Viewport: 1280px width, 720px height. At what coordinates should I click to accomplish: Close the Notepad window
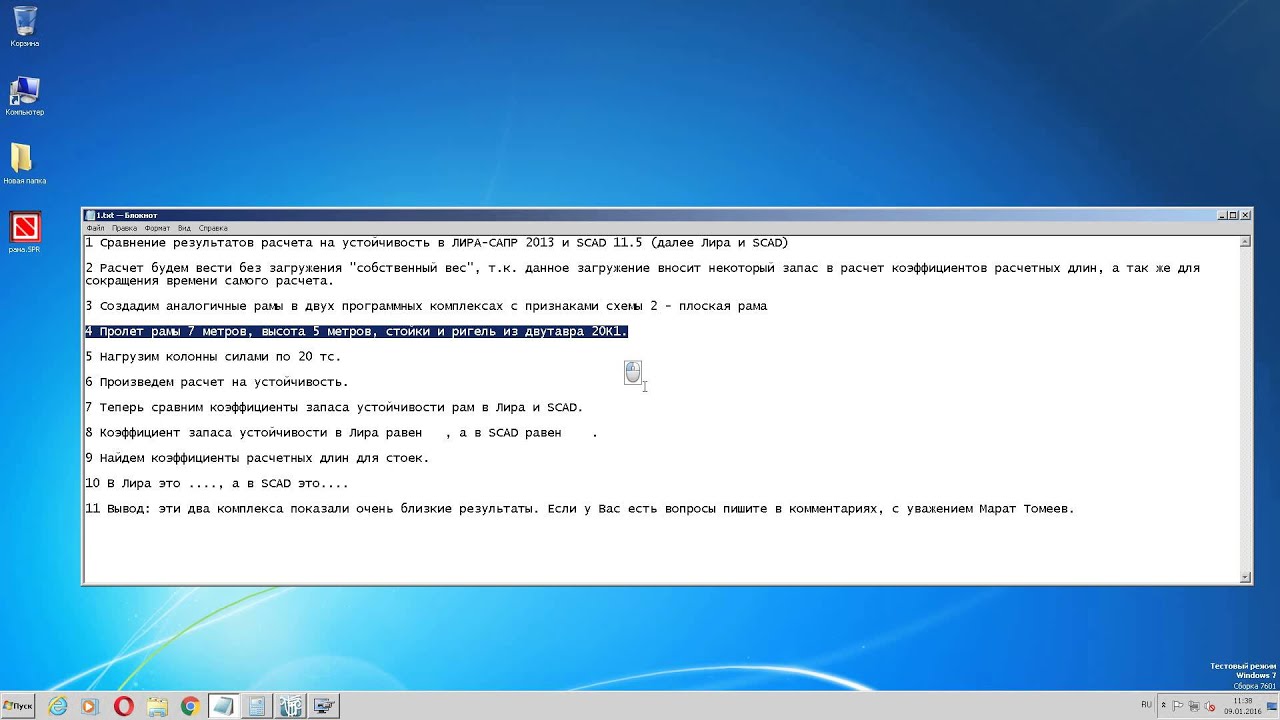tap(1245, 215)
